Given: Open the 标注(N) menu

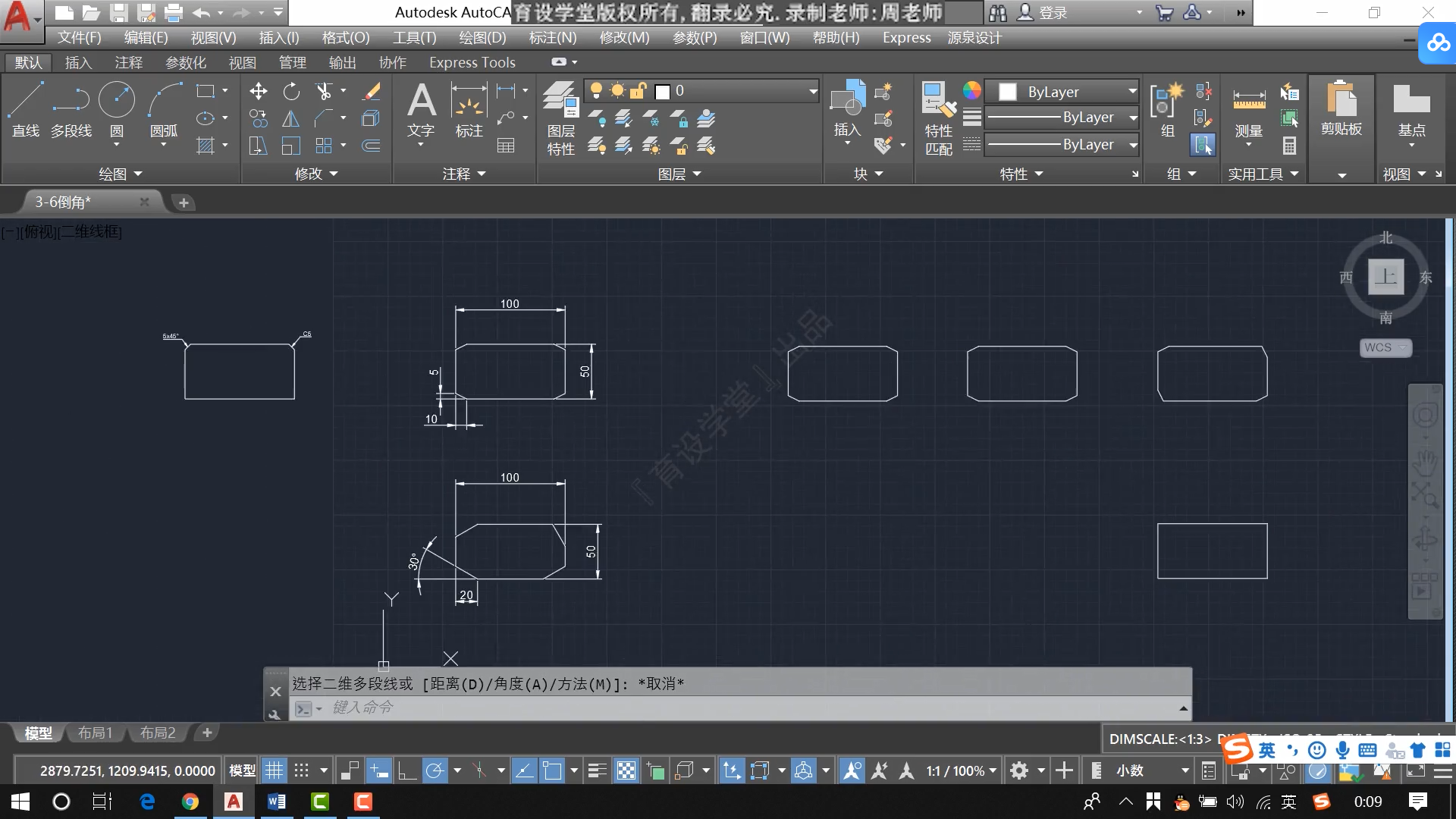Looking at the screenshot, I should click(553, 38).
